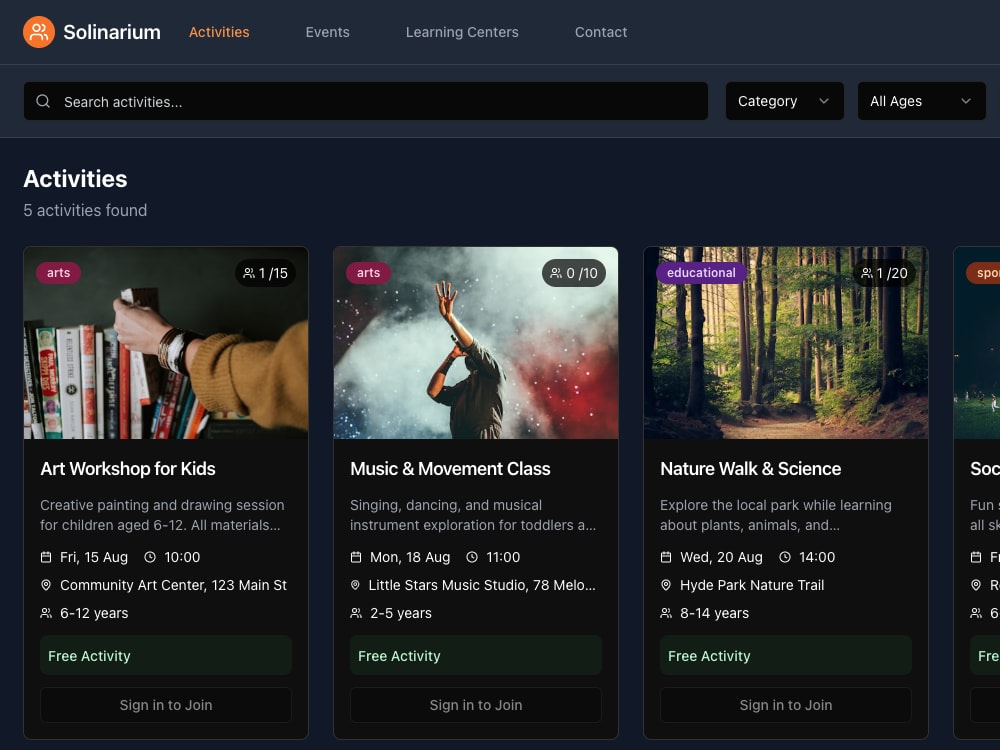Click clock icon next to 10:00
Screen dimensions: 1000x750
[x=150, y=557]
